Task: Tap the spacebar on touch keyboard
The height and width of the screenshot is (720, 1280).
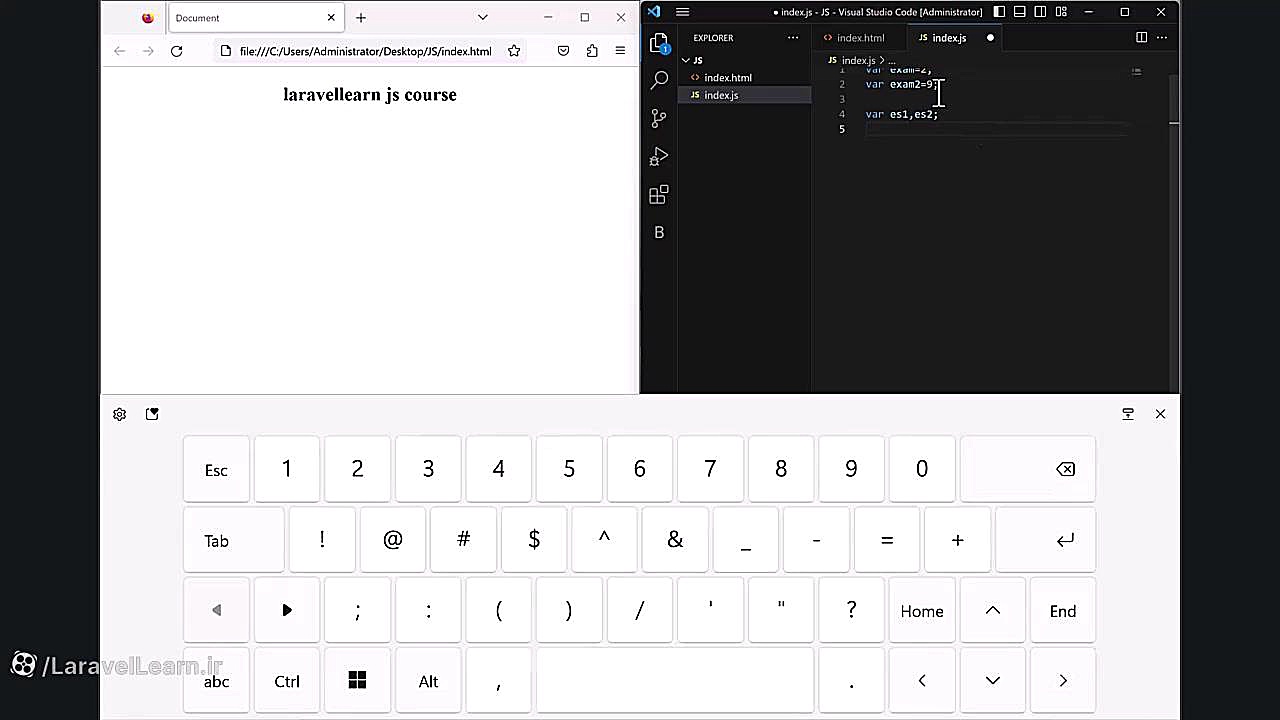Action: tap(675, 681)
